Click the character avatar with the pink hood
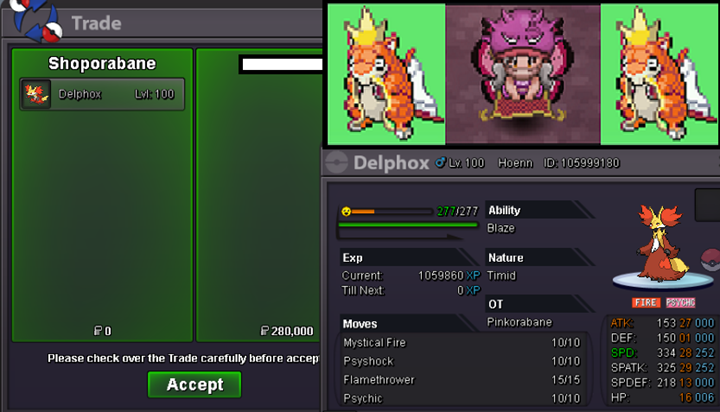Screen dimensions: 720x412 point(523,73)
